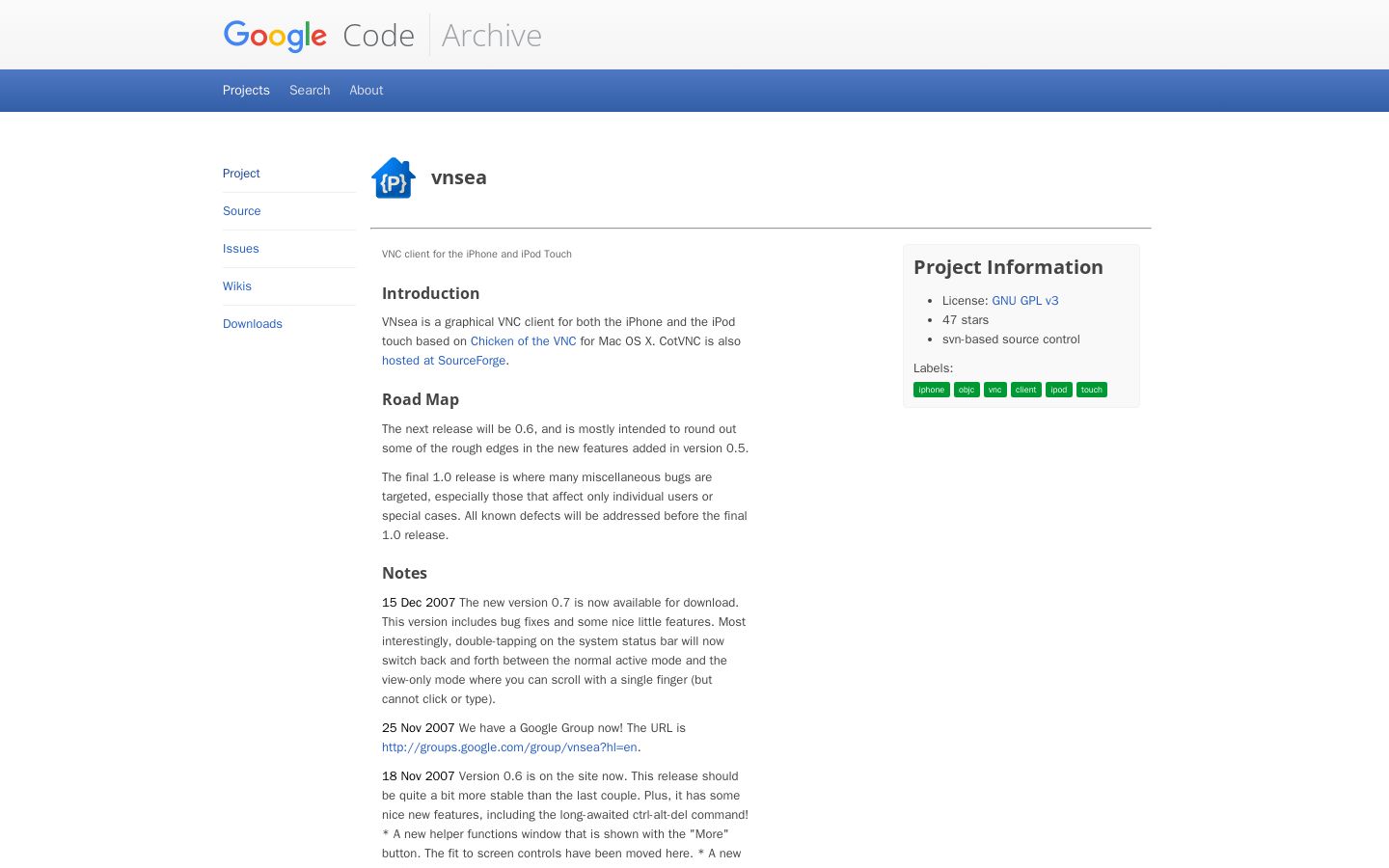
Task: Follow the Chicken of the VNC link
Action: 523,341
